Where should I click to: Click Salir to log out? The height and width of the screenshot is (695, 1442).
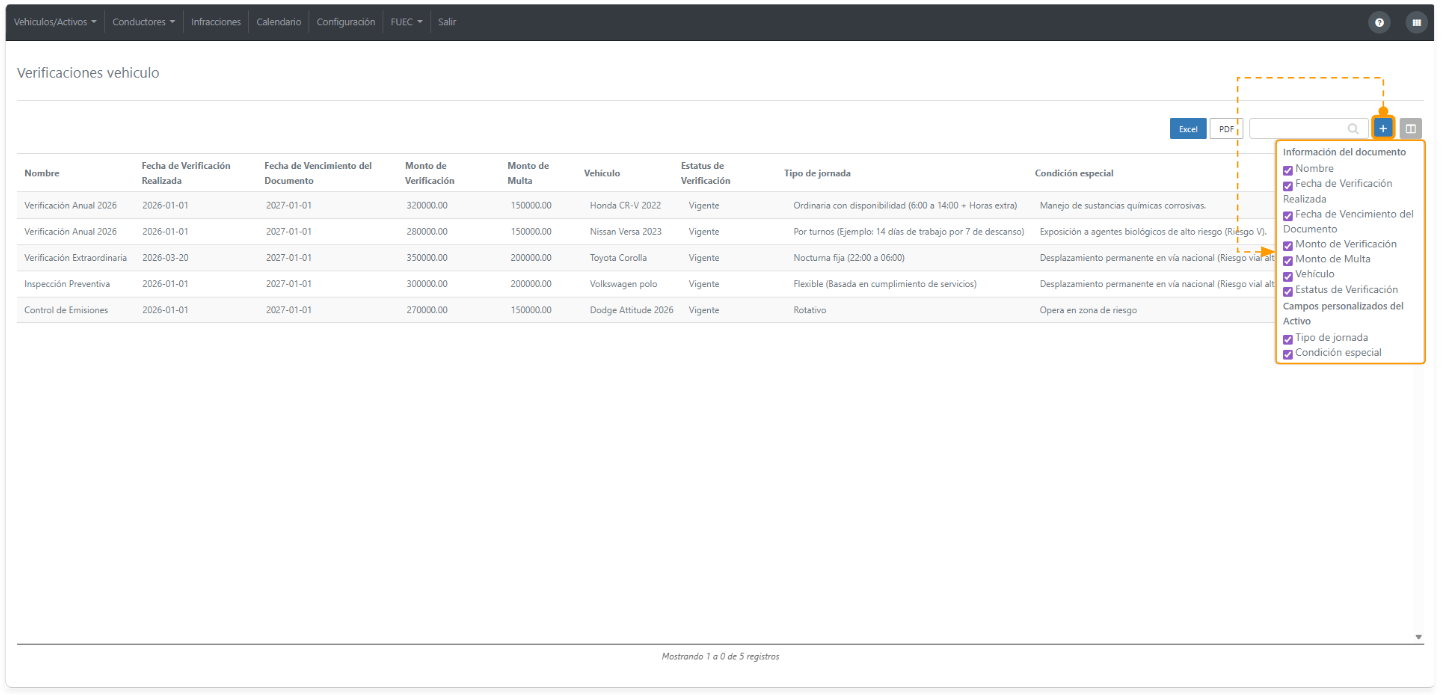pos(447,22)
